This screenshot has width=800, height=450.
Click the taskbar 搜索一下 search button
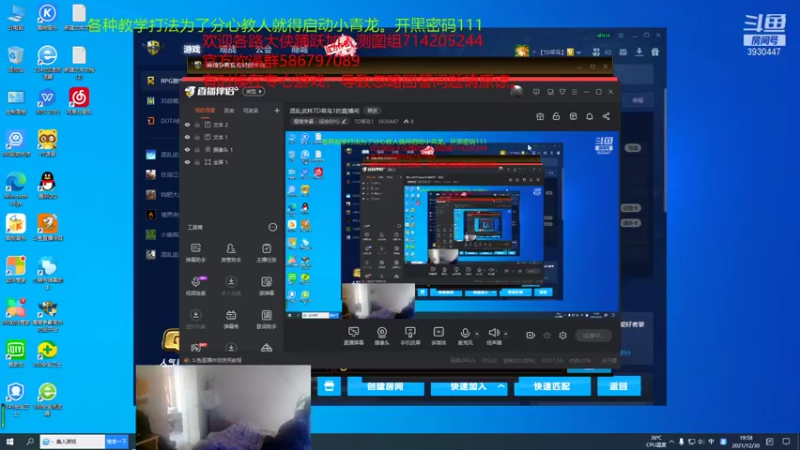coord(117,441)
